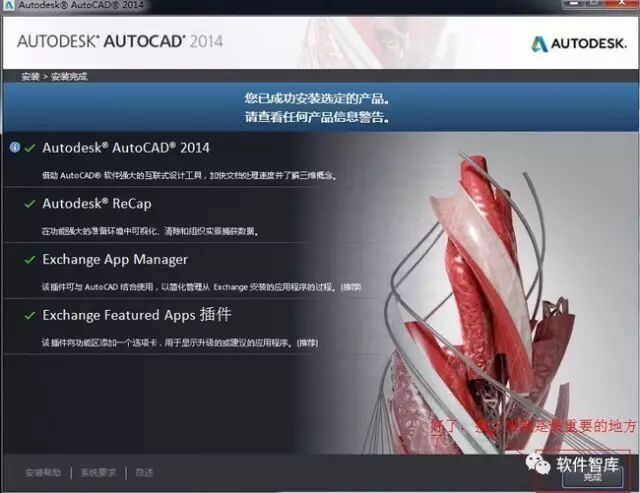Select the Exchange App Manager product title
640x493 pixels.
pyautogui.click(x=115, y=259)
